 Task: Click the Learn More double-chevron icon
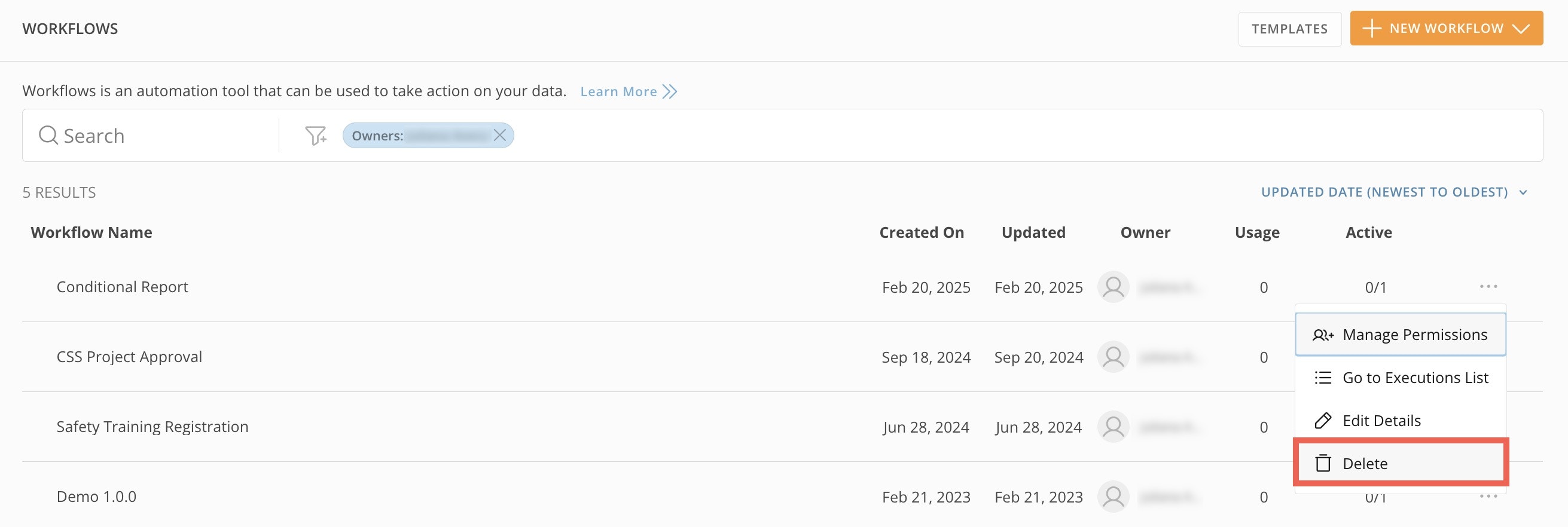(670, 92)
